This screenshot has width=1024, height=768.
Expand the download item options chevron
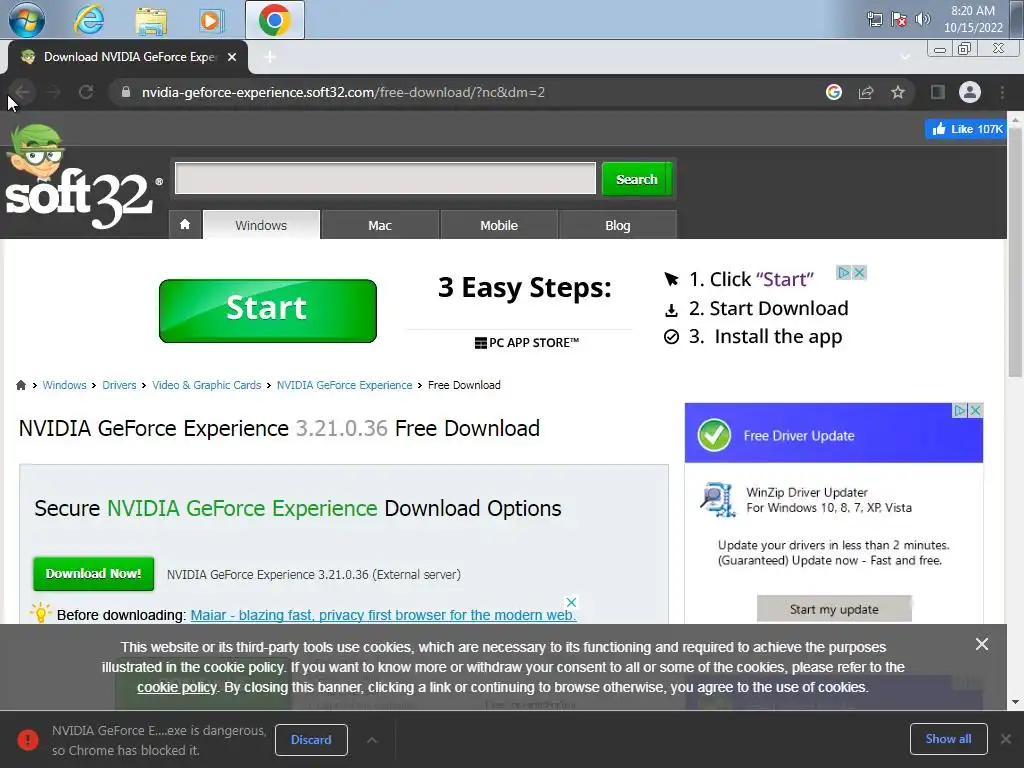click(x=372, y=740)
